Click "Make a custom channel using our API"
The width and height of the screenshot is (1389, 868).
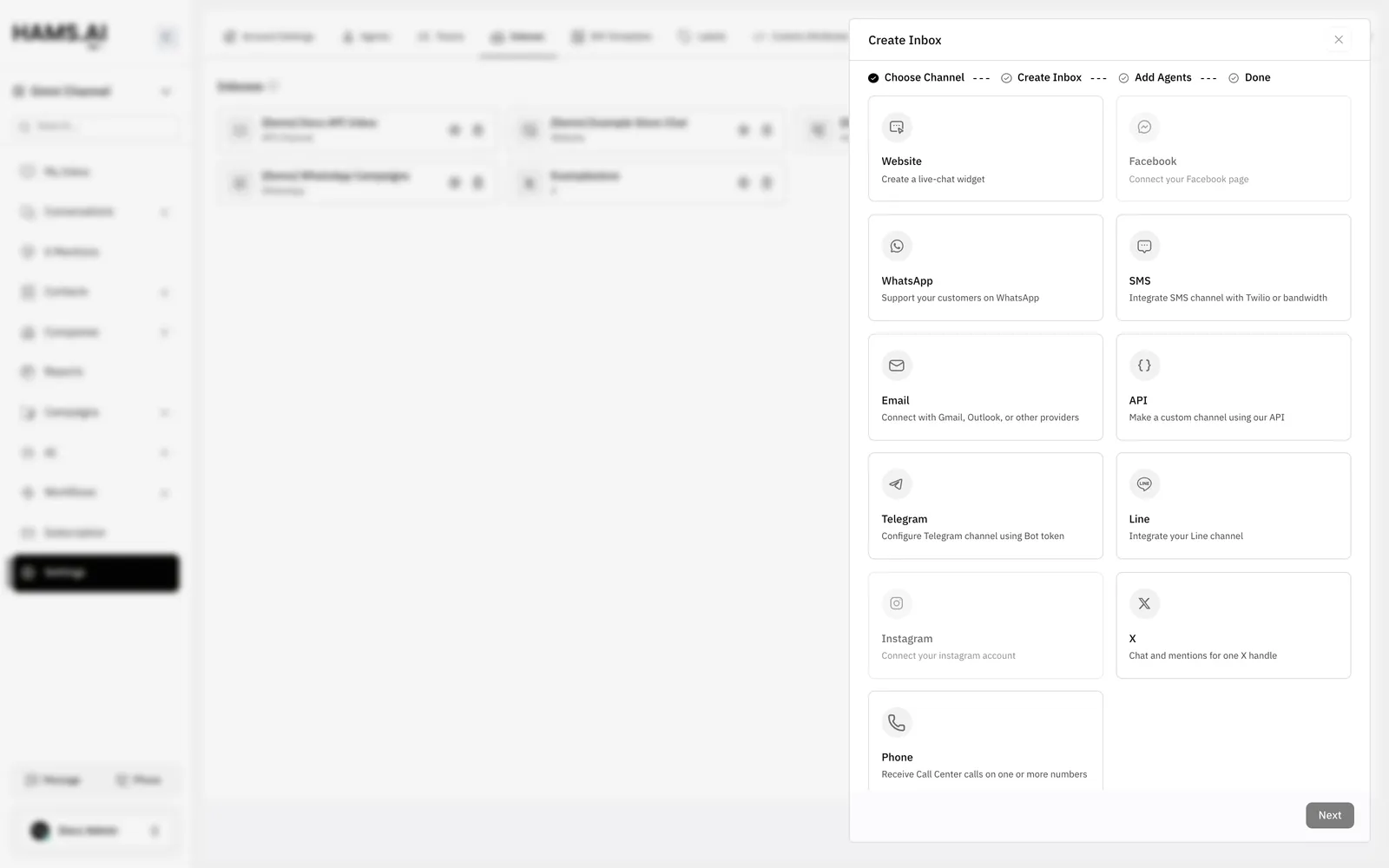(x=1207, y=418)
